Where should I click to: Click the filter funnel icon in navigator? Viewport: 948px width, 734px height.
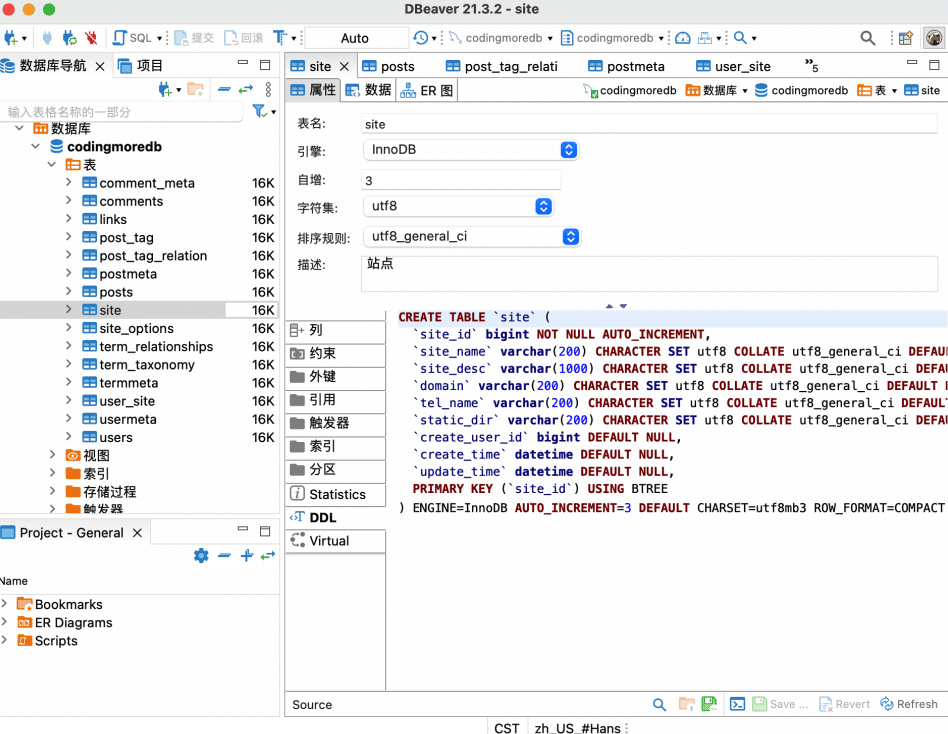pyautogui.click(x=259, y=111)
